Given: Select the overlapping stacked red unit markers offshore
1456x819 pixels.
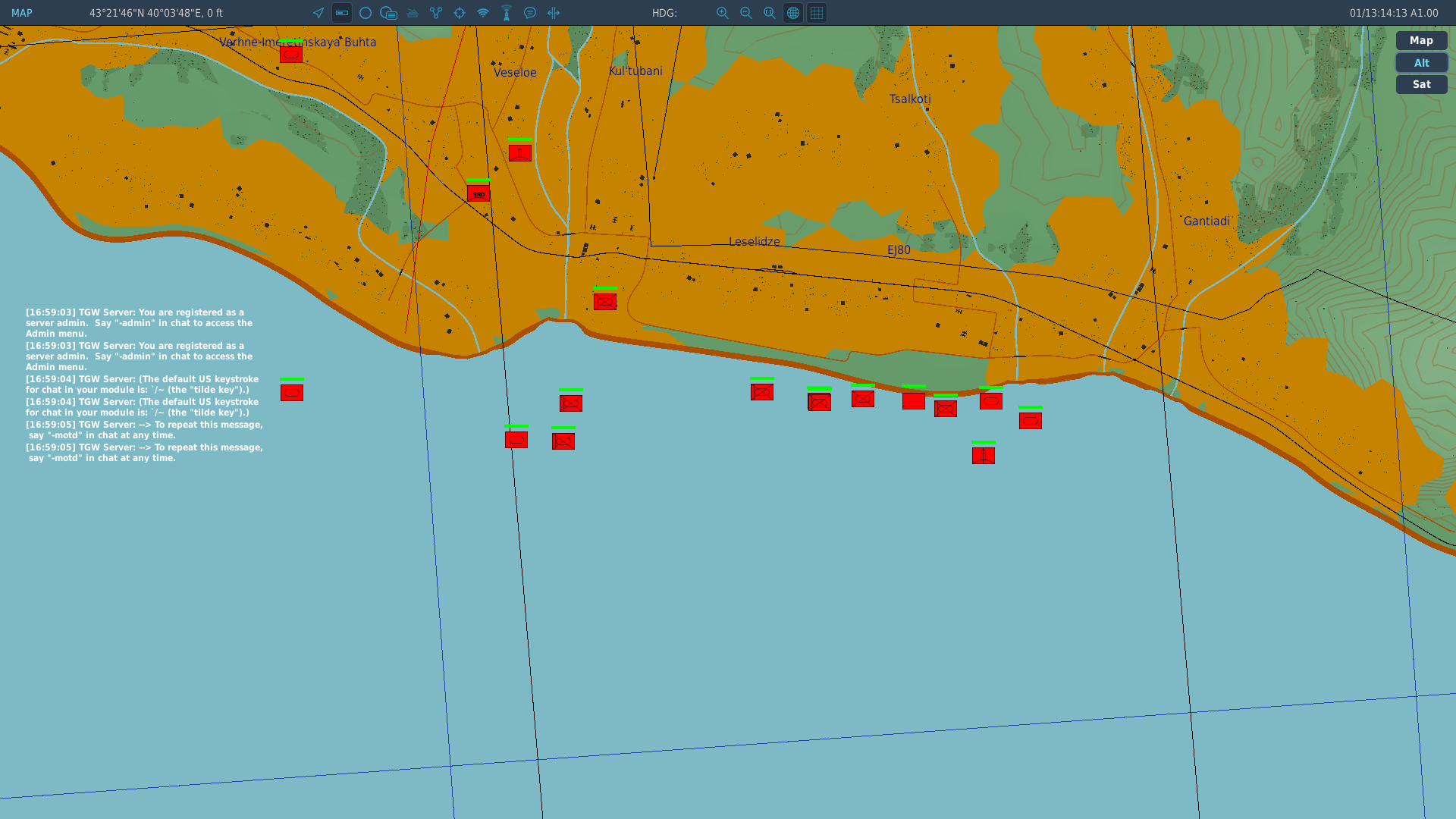Looking at the screenshot, I should (x=819, y=401).
